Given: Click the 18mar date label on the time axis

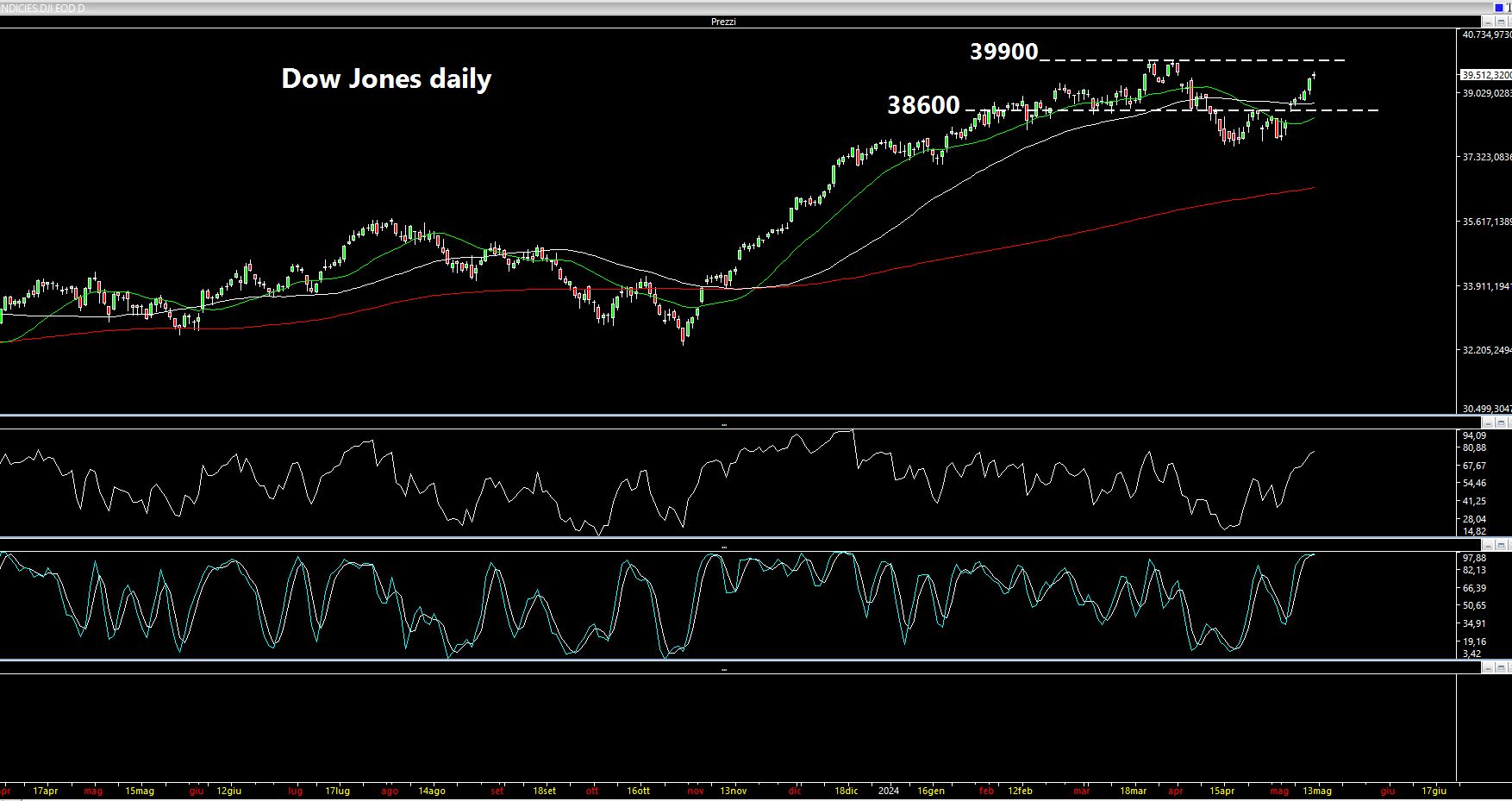Looking at the screenshot, I should click(1133, 791).
